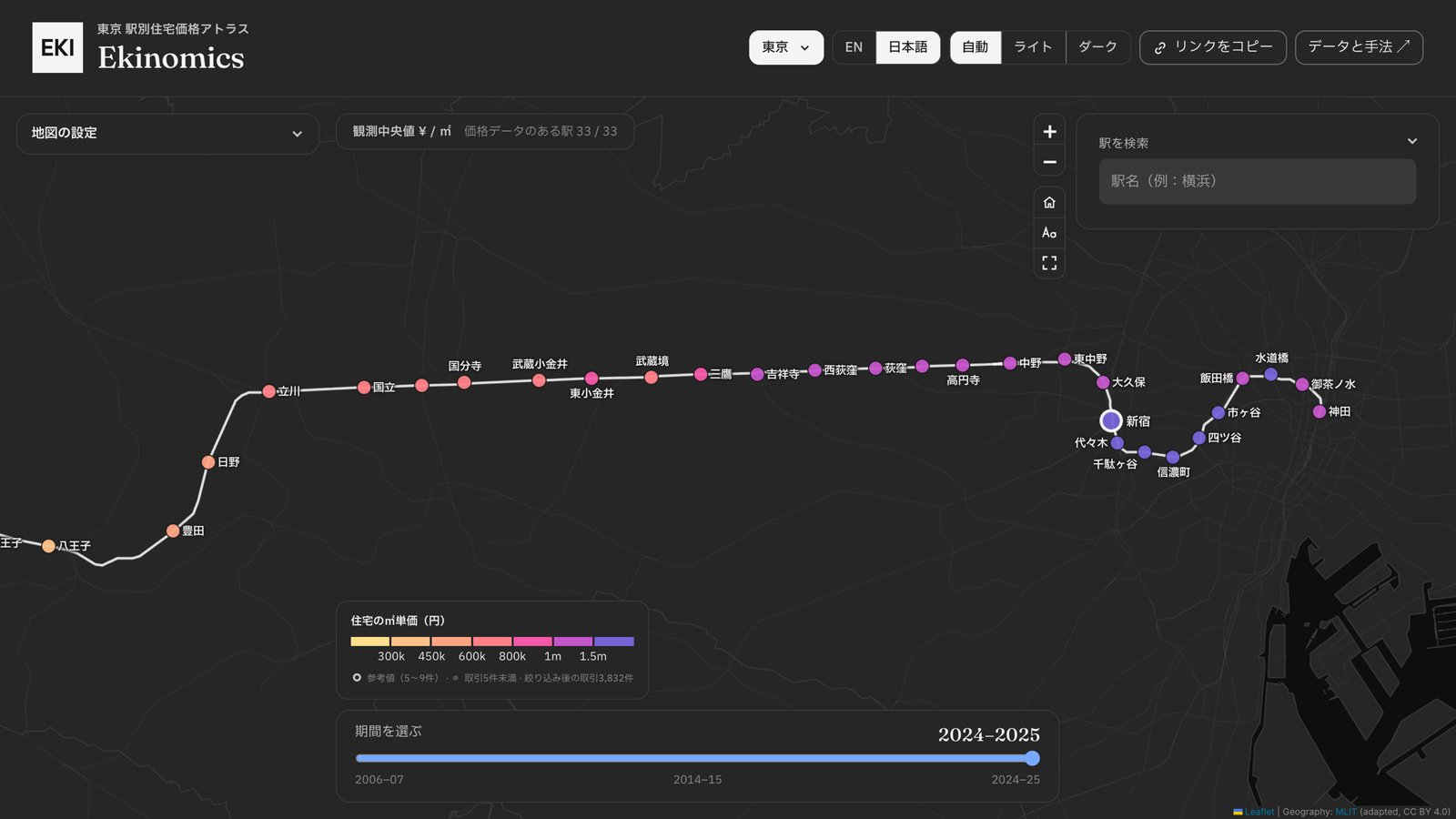This screenshot has height=819, width=1456.
Task: Select the 飯田橋 station marker
Action: point(1243,378)
